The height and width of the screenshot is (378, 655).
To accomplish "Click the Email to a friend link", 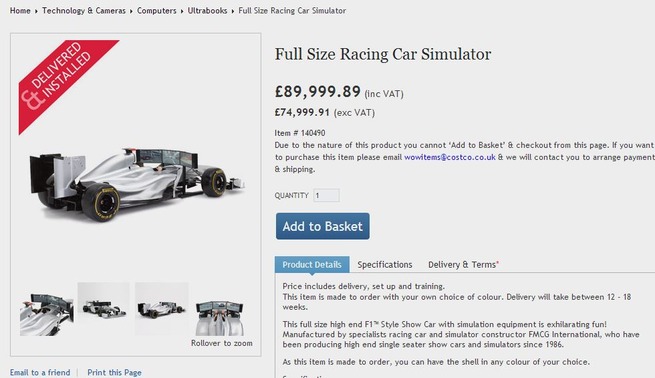I will [x=40, y=372].
